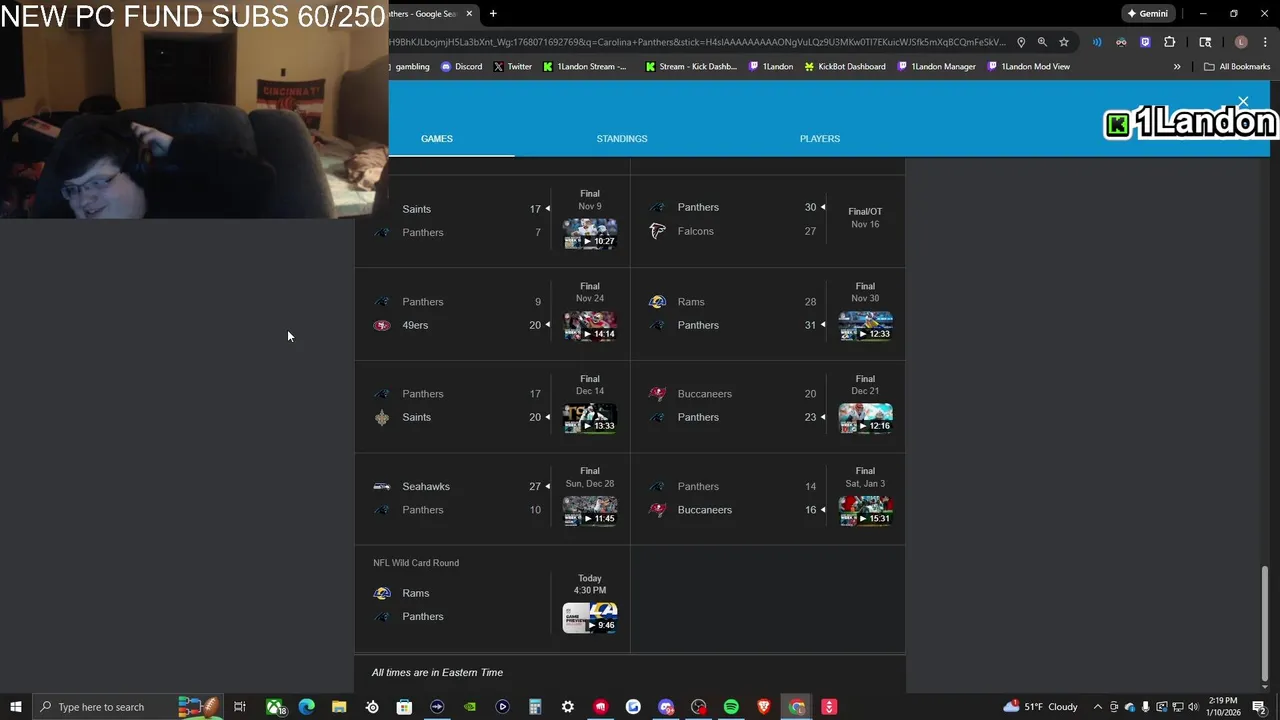Open the Twitch extension icon

[1145, 42]
